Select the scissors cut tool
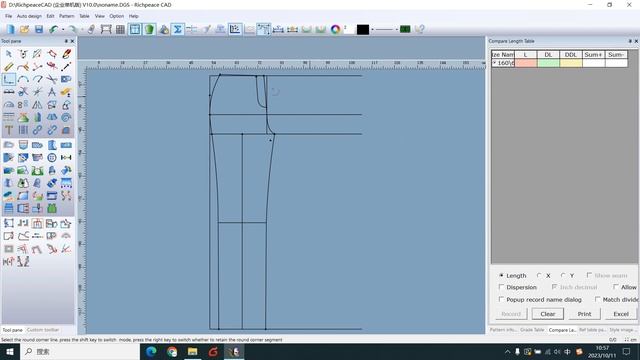The image size is (640, 360). click(x=51, y=79)
